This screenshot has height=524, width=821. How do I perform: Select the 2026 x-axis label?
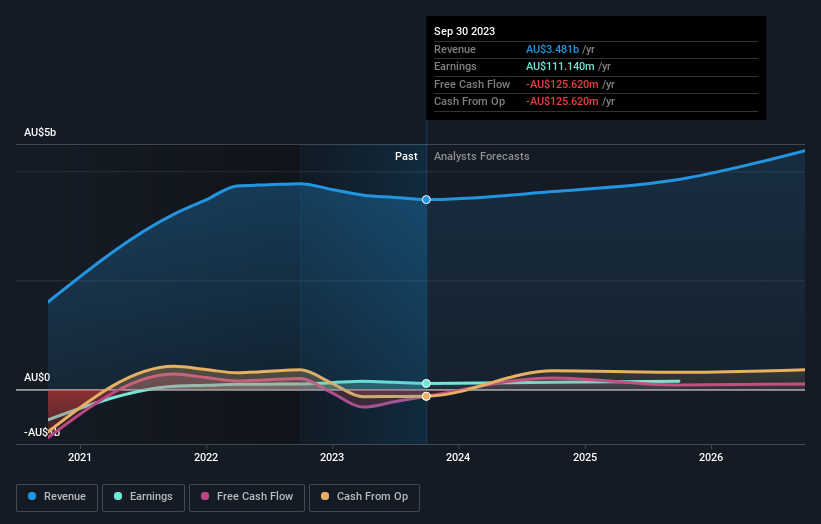pos(711,457)
